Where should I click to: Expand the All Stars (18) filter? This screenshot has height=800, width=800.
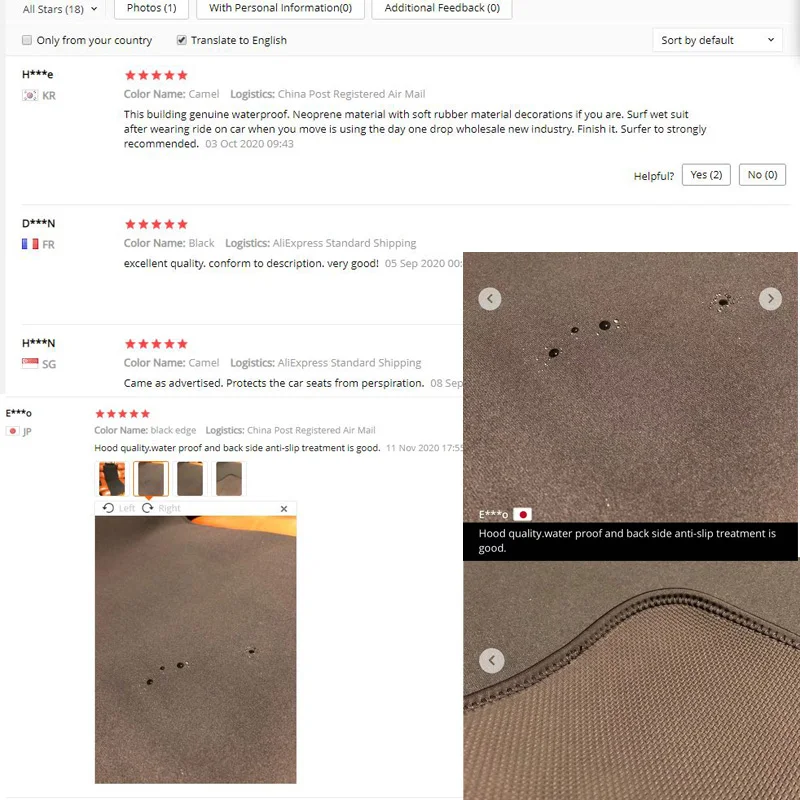pyautogui.click(x=60, y=9)
